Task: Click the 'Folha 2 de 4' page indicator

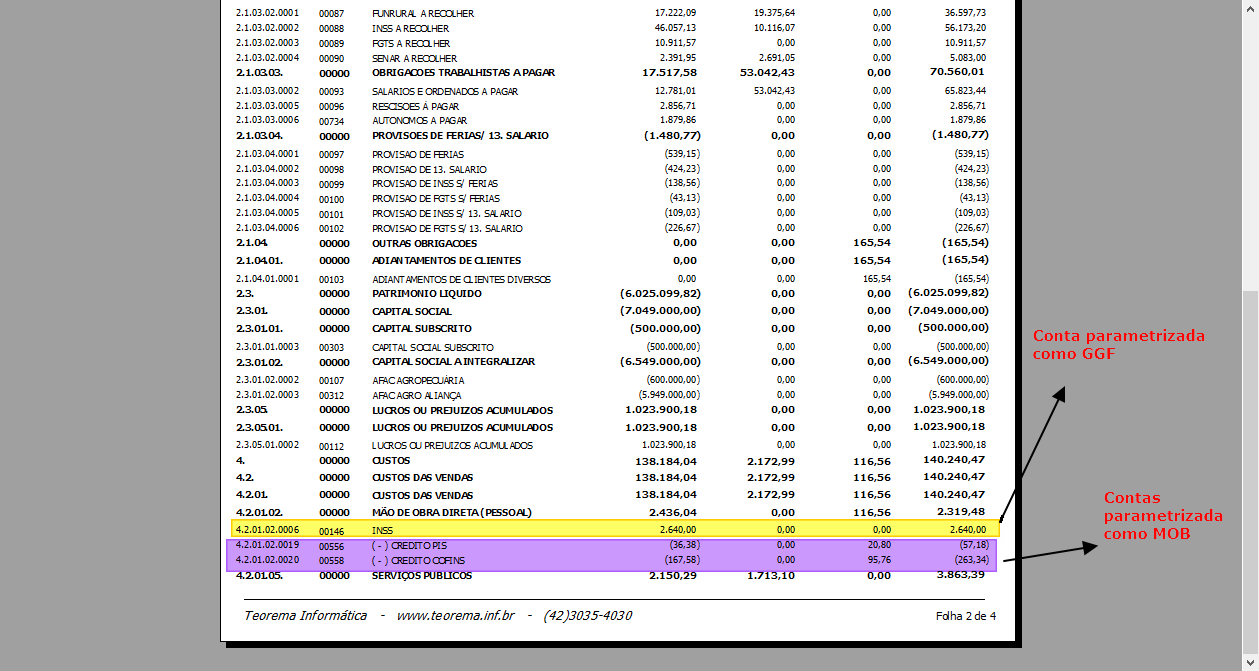Action: (x=966, y=616)
